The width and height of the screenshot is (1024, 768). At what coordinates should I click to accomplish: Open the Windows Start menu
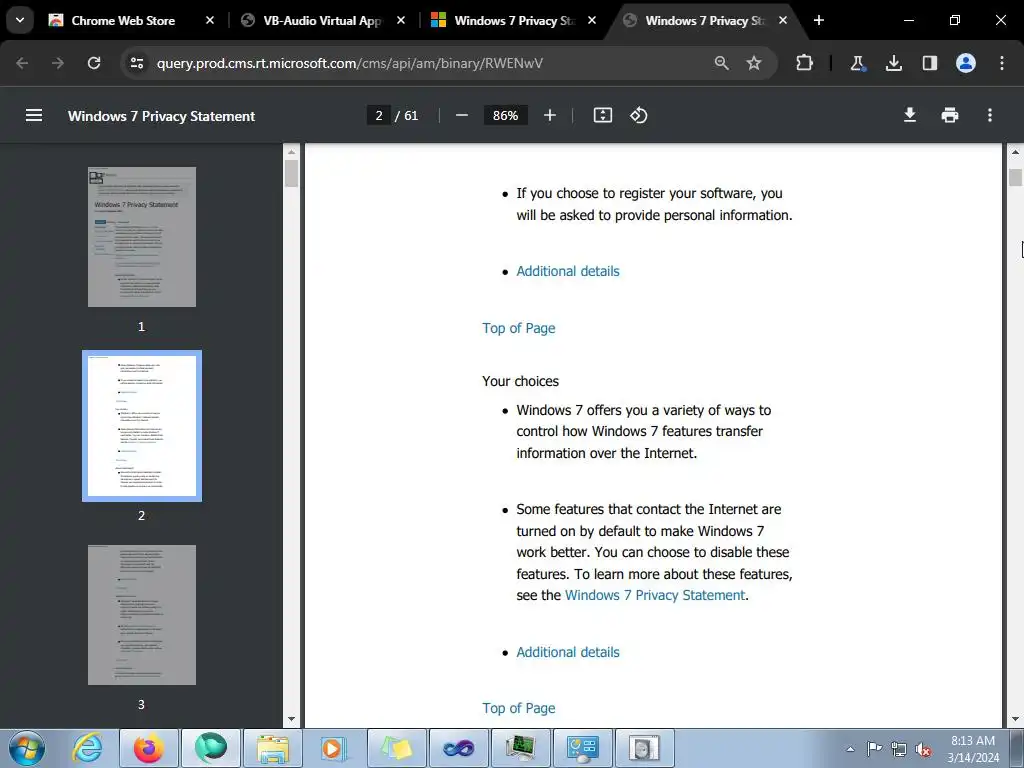click(x=27, y=748)
